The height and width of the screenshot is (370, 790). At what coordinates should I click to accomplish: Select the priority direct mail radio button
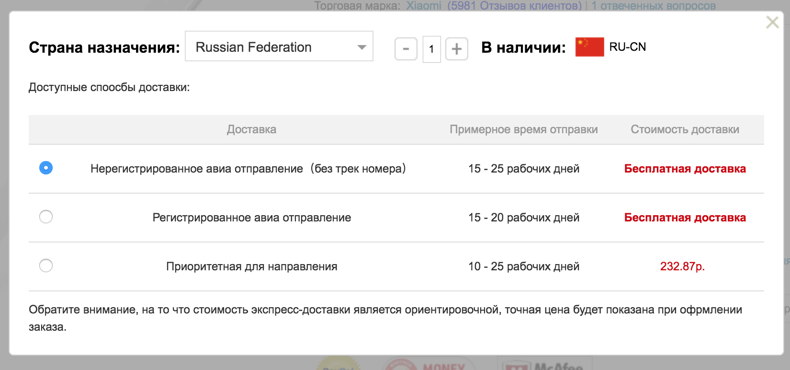(x=46, y=266)
